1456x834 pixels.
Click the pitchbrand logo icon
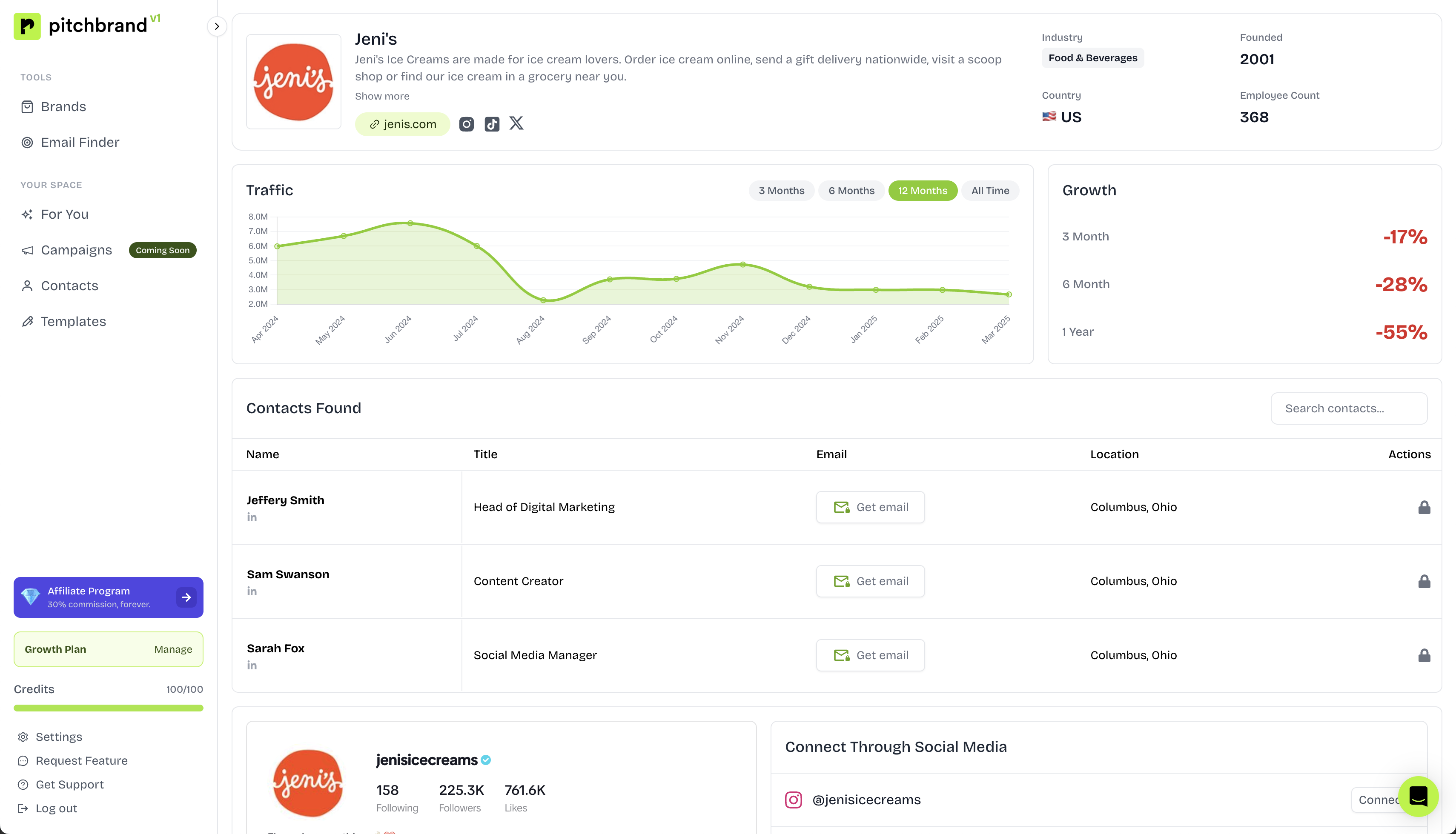(27, 26)
